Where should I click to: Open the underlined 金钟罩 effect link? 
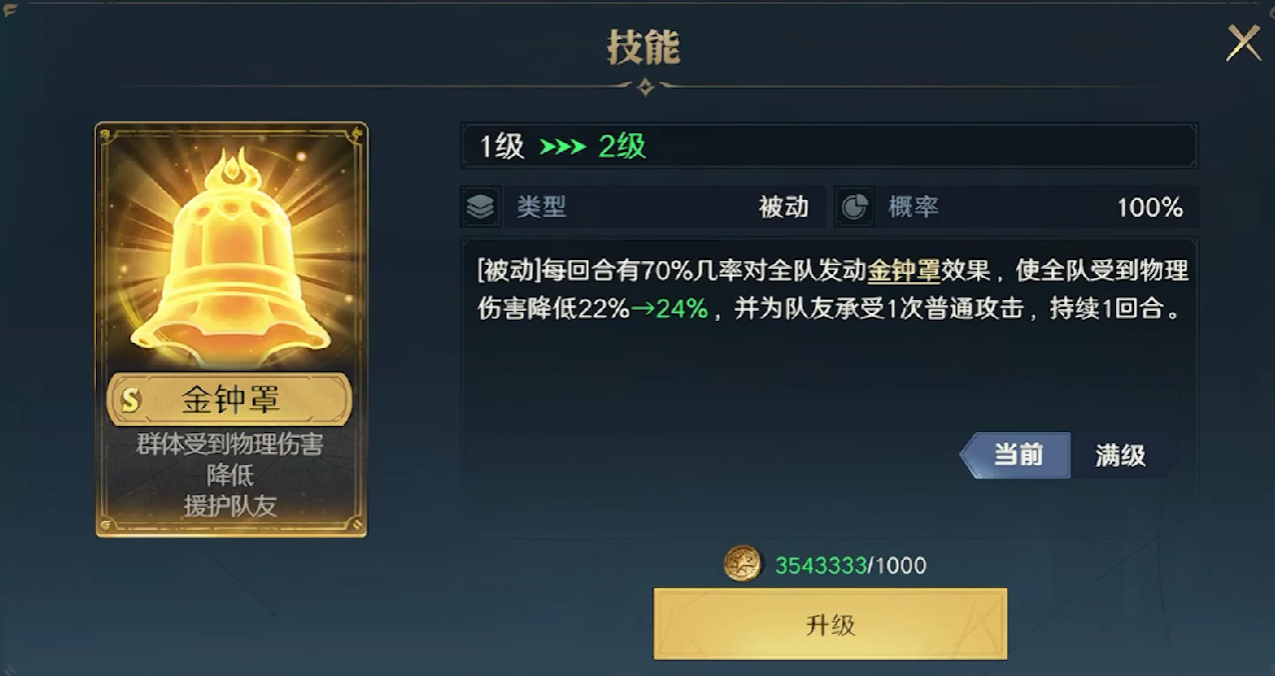(x=903, y=272)
